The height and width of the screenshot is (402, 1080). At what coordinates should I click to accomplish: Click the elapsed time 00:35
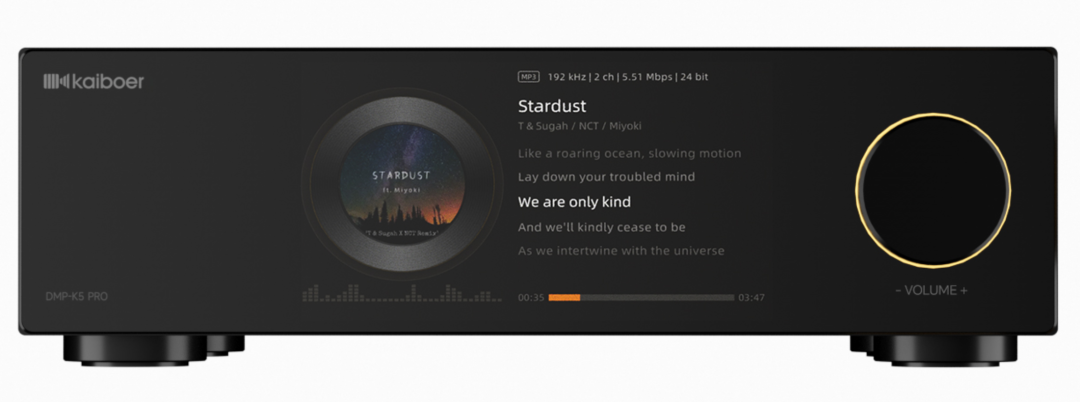coord(531,297)
